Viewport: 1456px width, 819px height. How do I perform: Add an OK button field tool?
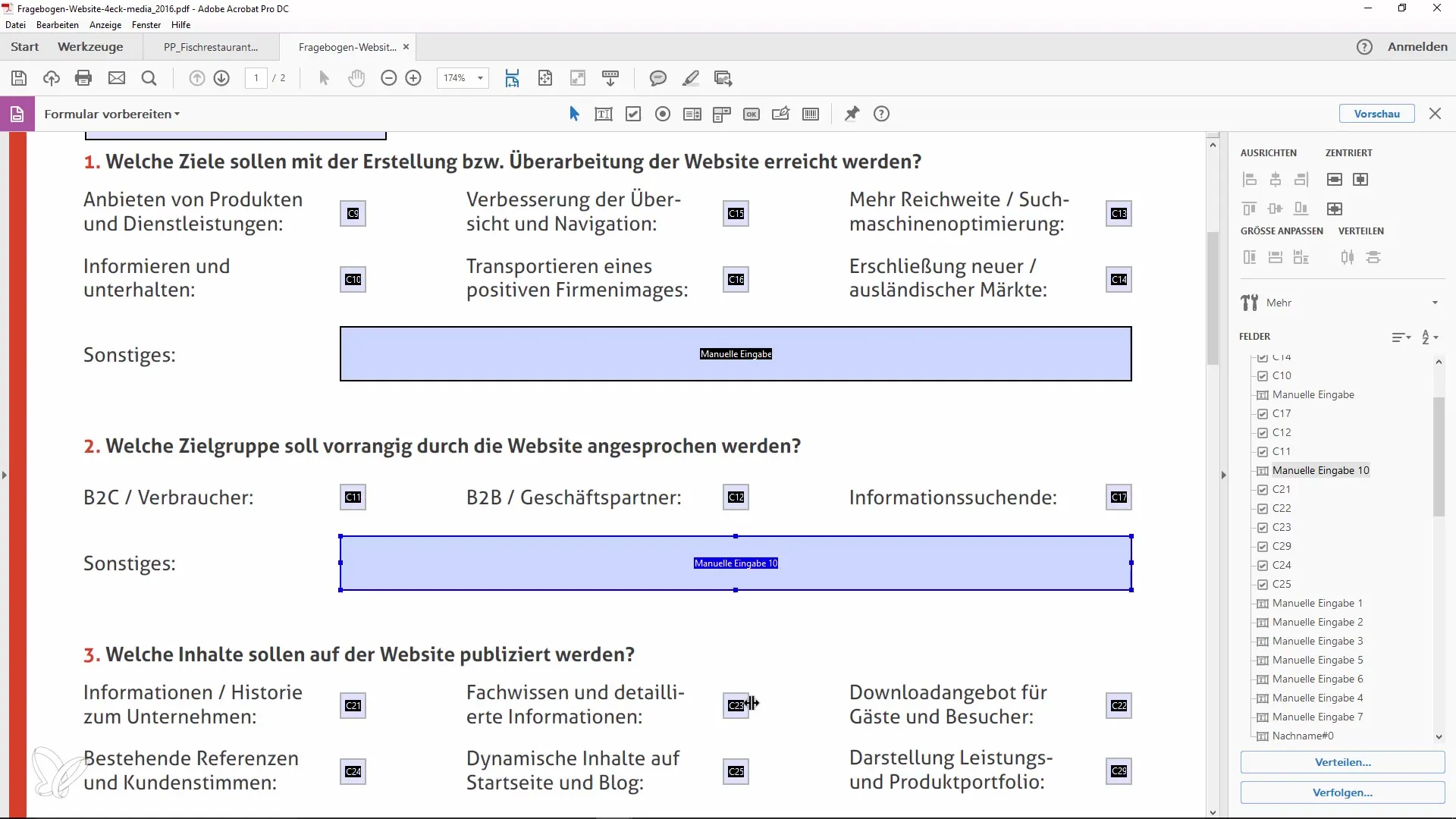click(x=752, y=115)
